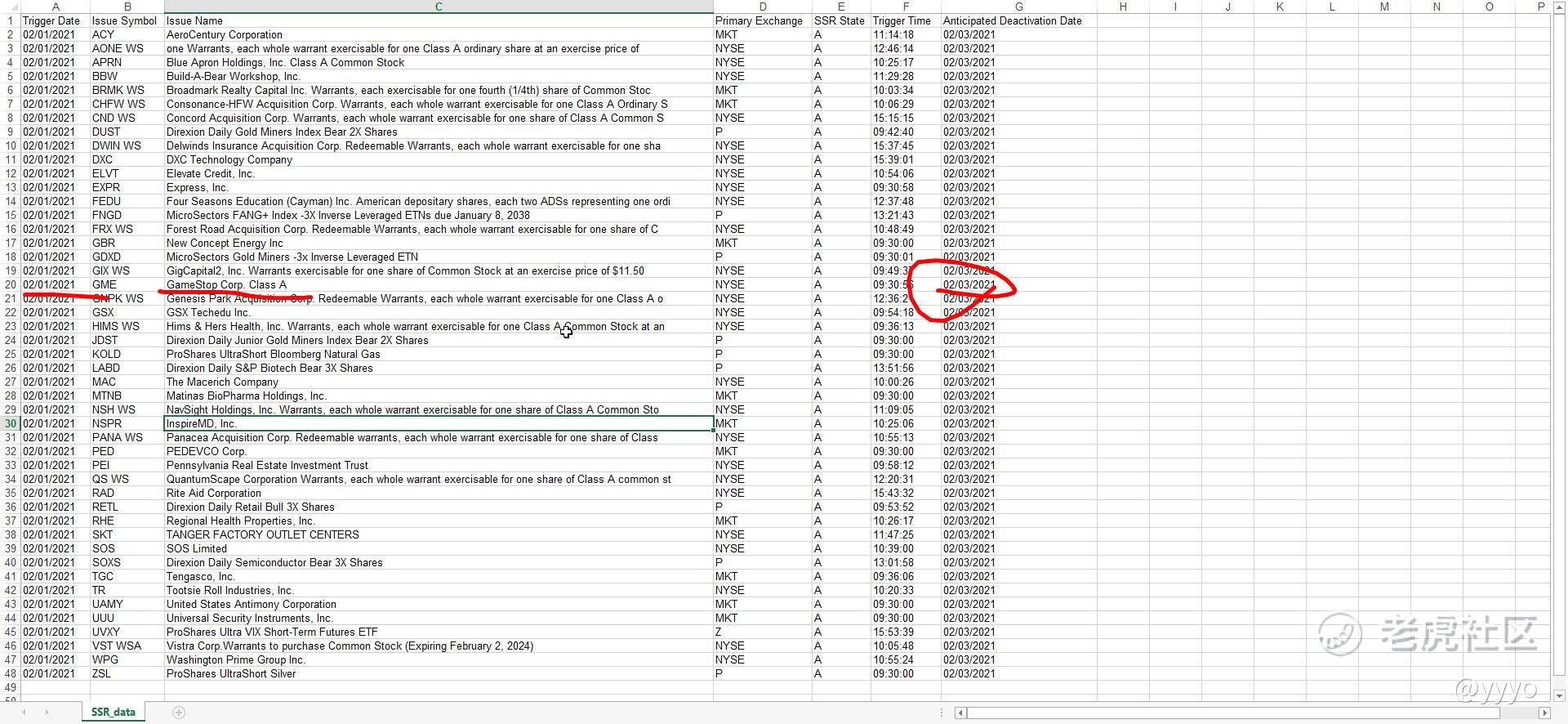Select Tootsie Roll Industries, Inc. cell
This screenshot has height=724, width=1568.
[439, 590]
